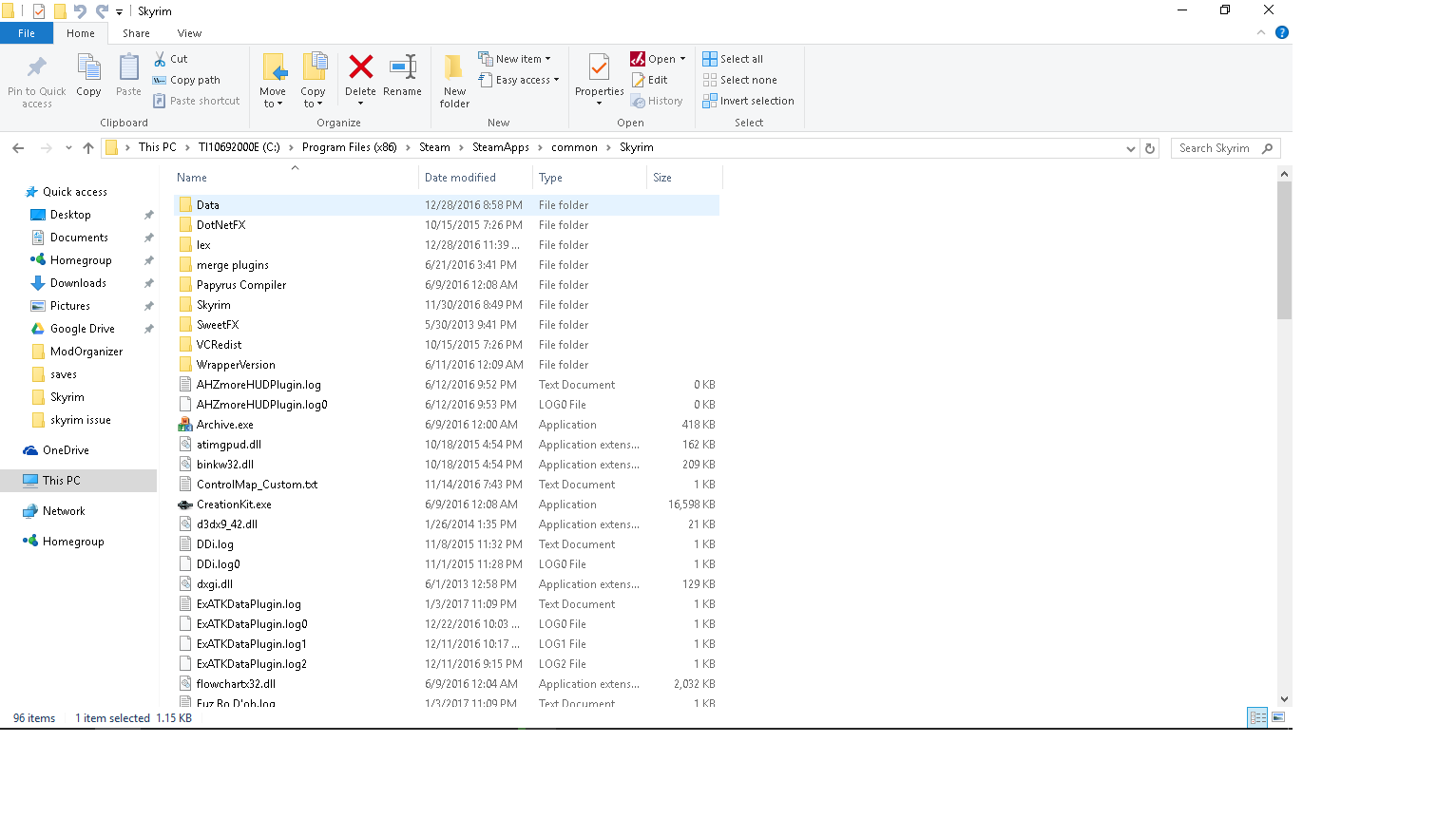Viewport: 1456px width, 819px height.
Task: Select ModOrganizer in navigation pane
Action: point(86,352)
